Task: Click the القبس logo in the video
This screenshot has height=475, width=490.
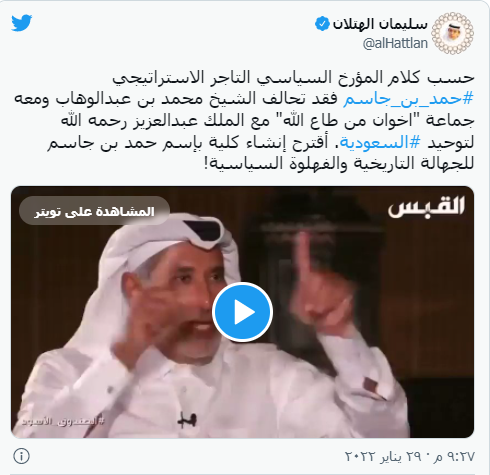Action: click(426, 207)
